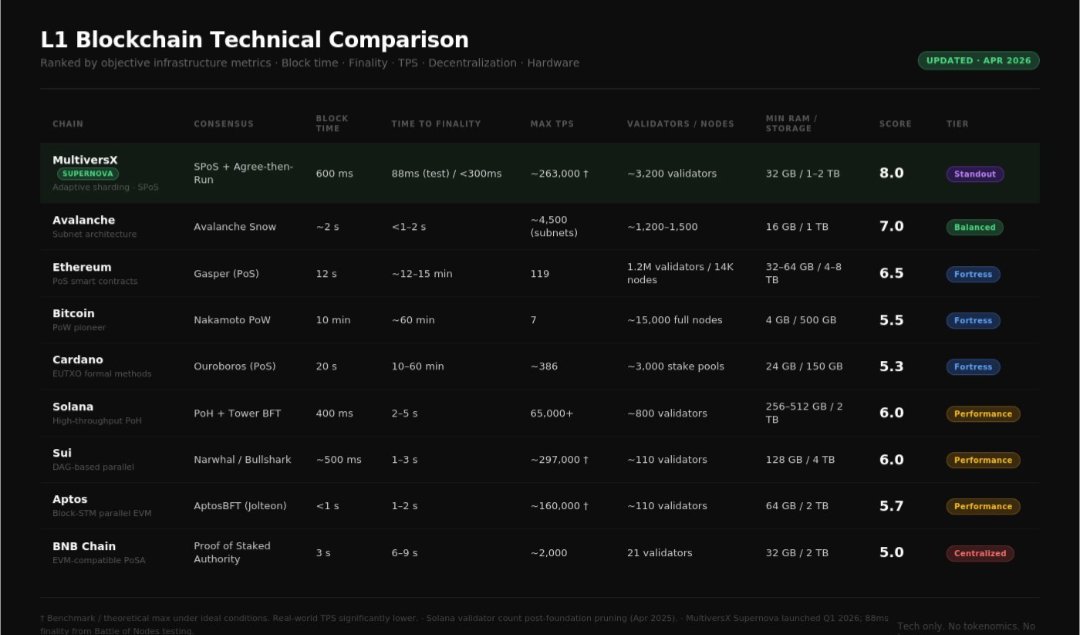The image size is (1080, 635).
Task: Click the Balanced tier badge for Avalanche
Action: (x=975, y=227)
